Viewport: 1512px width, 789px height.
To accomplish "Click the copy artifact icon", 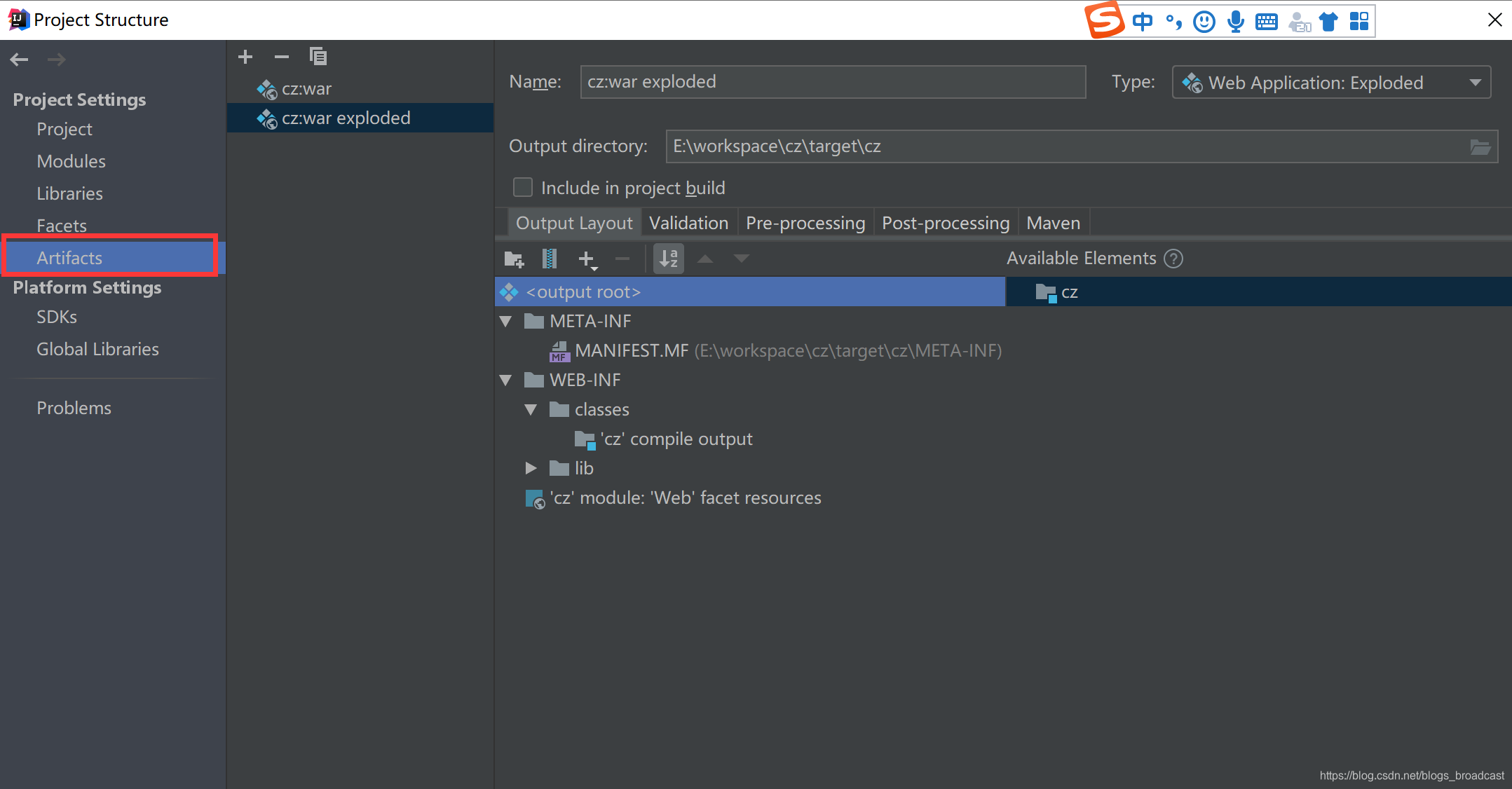I will [318, 57].
